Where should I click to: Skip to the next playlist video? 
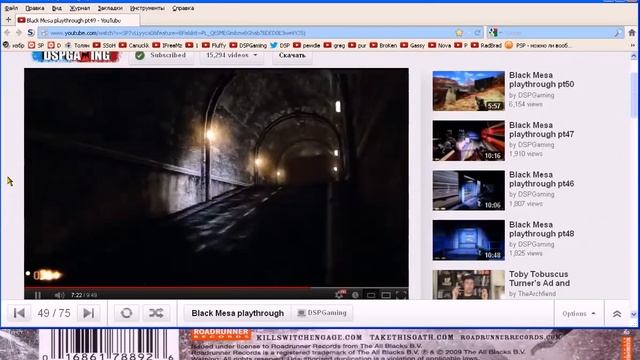[89, 313]
